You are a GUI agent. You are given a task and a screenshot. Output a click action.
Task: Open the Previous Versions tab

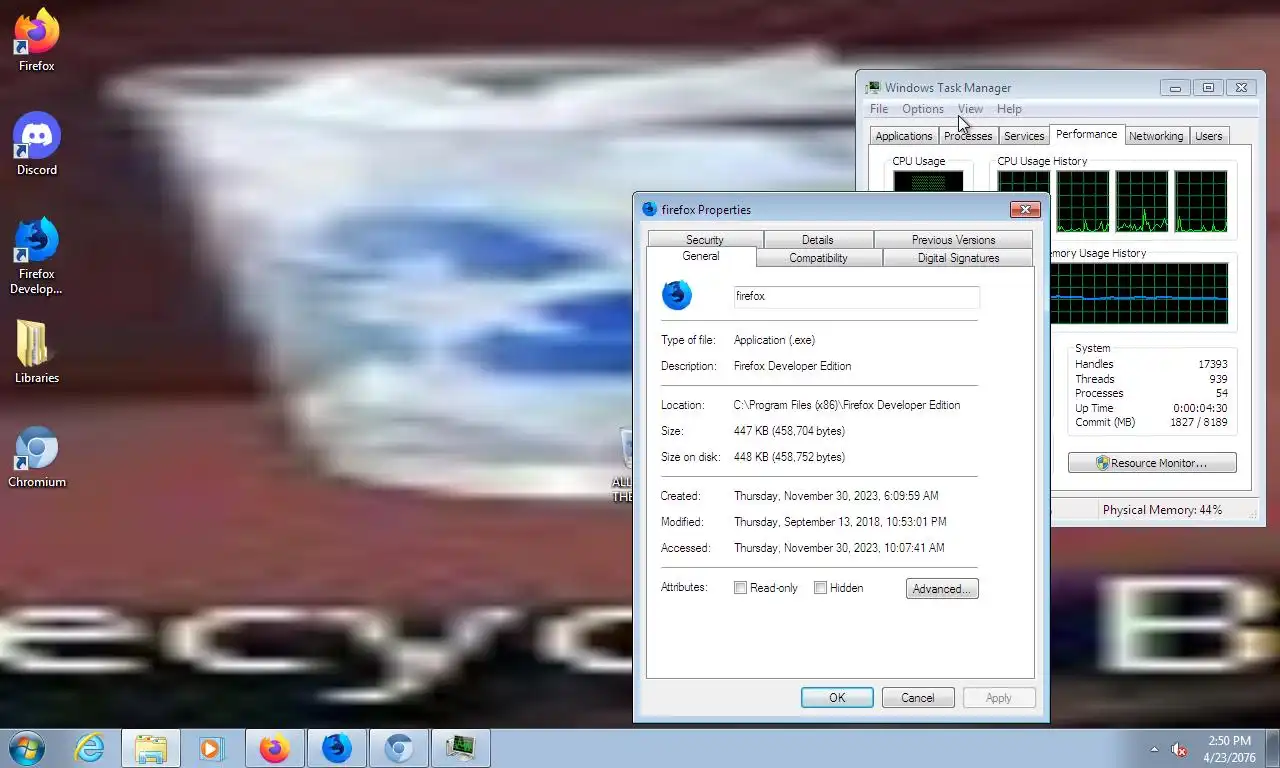tap(953, 240)
